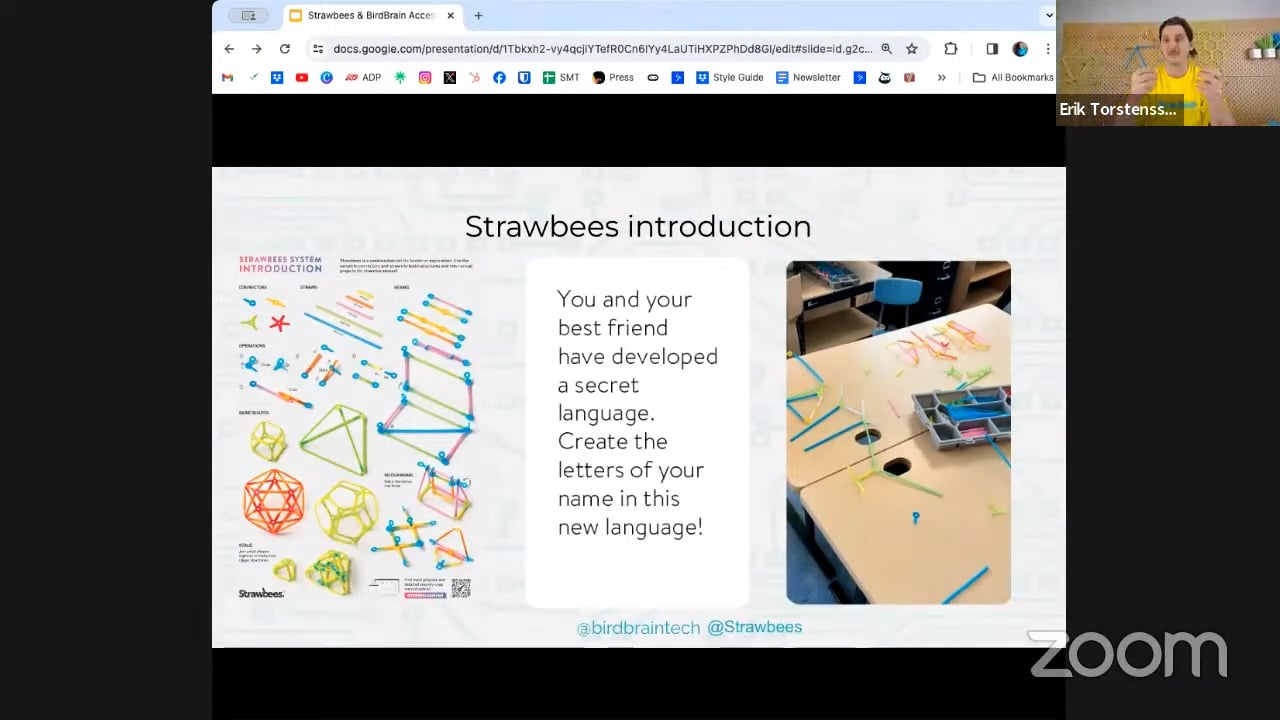Open Chrome's three-dot menu

(x=1047, y=48)
